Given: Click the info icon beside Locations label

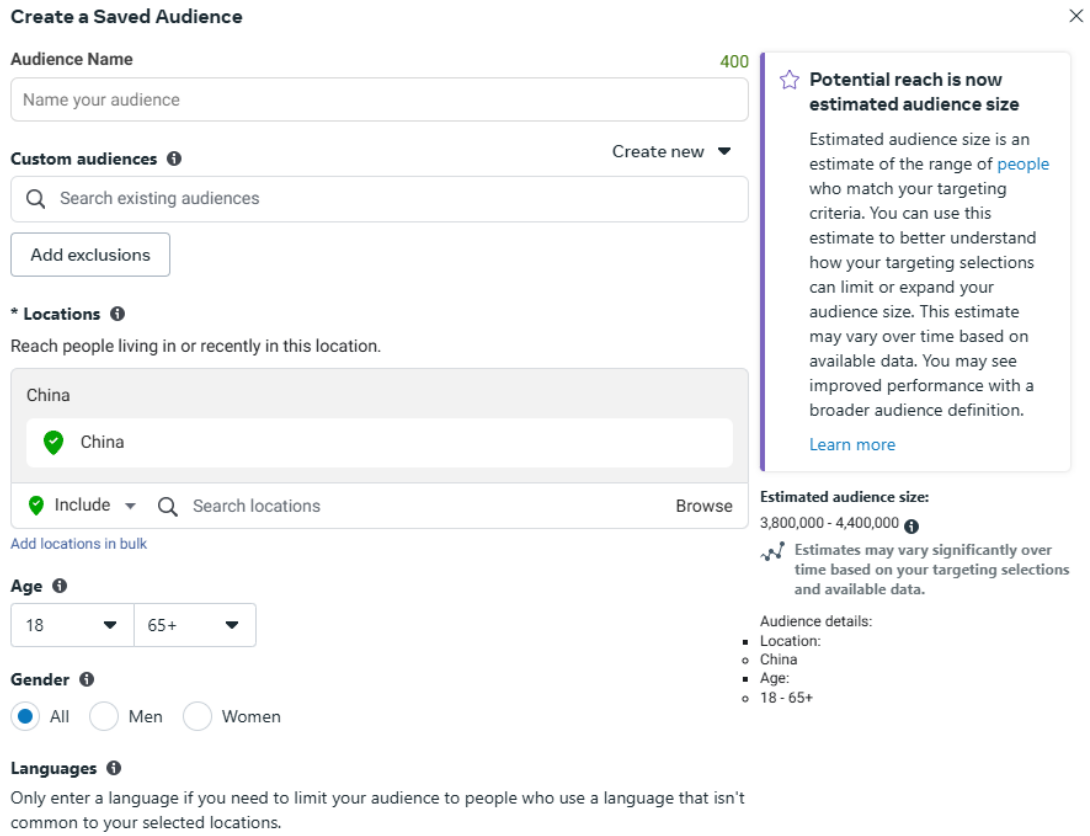Looking at the screenshot, I should pos(117,314).
